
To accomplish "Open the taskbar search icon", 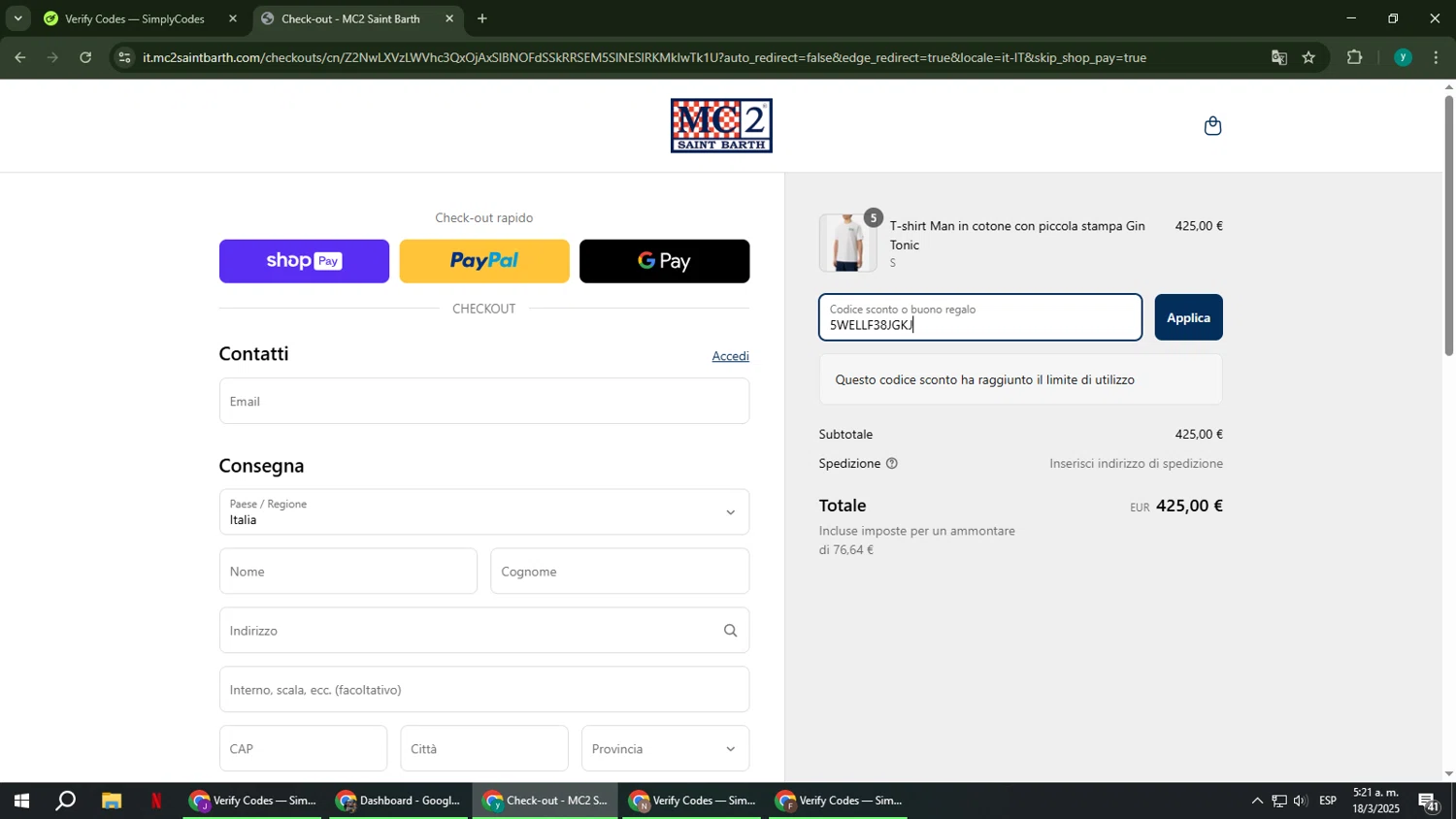I will (65, 801).
